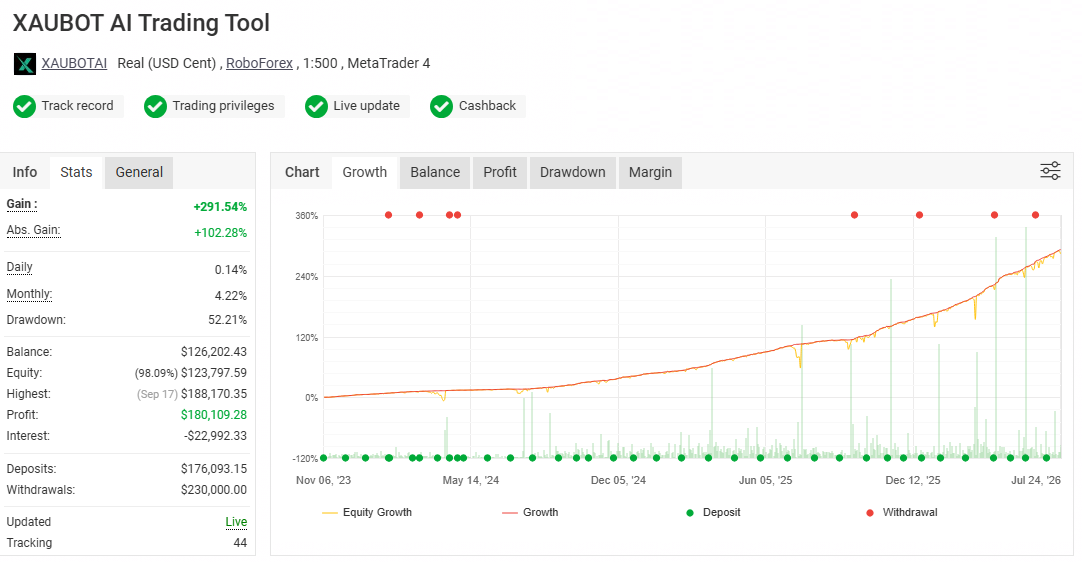1082x562 pixels.
Task: Click the Daily label
Action: click(19, 267)
